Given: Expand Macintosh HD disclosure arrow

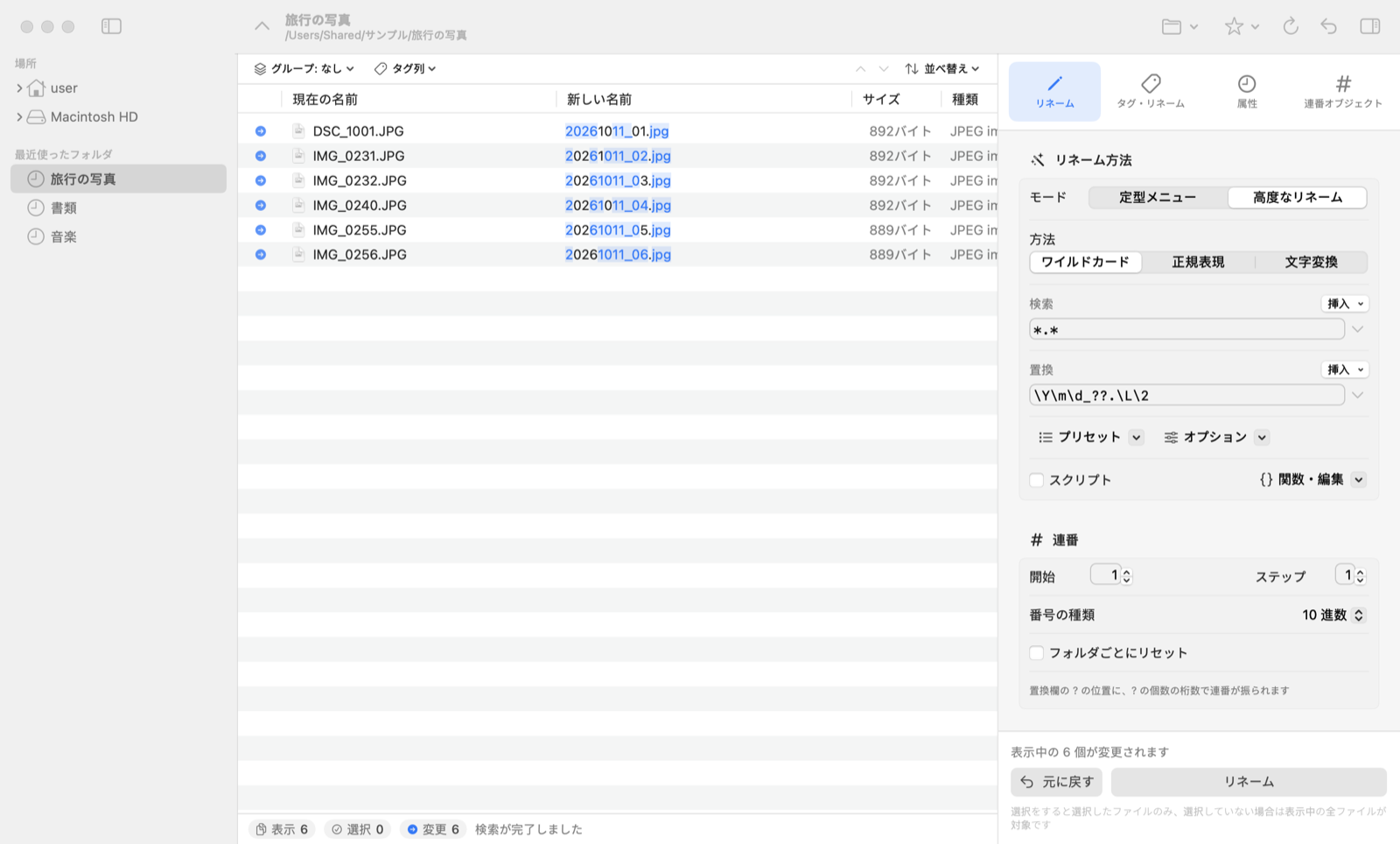Looking at the screenshot, I should [x=19, y=116].
